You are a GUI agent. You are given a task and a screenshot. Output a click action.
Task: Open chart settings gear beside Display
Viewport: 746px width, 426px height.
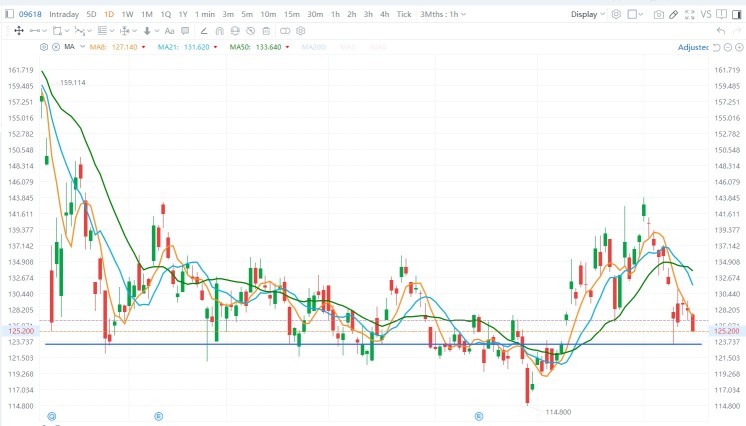pyautogui.click(x=615, y=15)
